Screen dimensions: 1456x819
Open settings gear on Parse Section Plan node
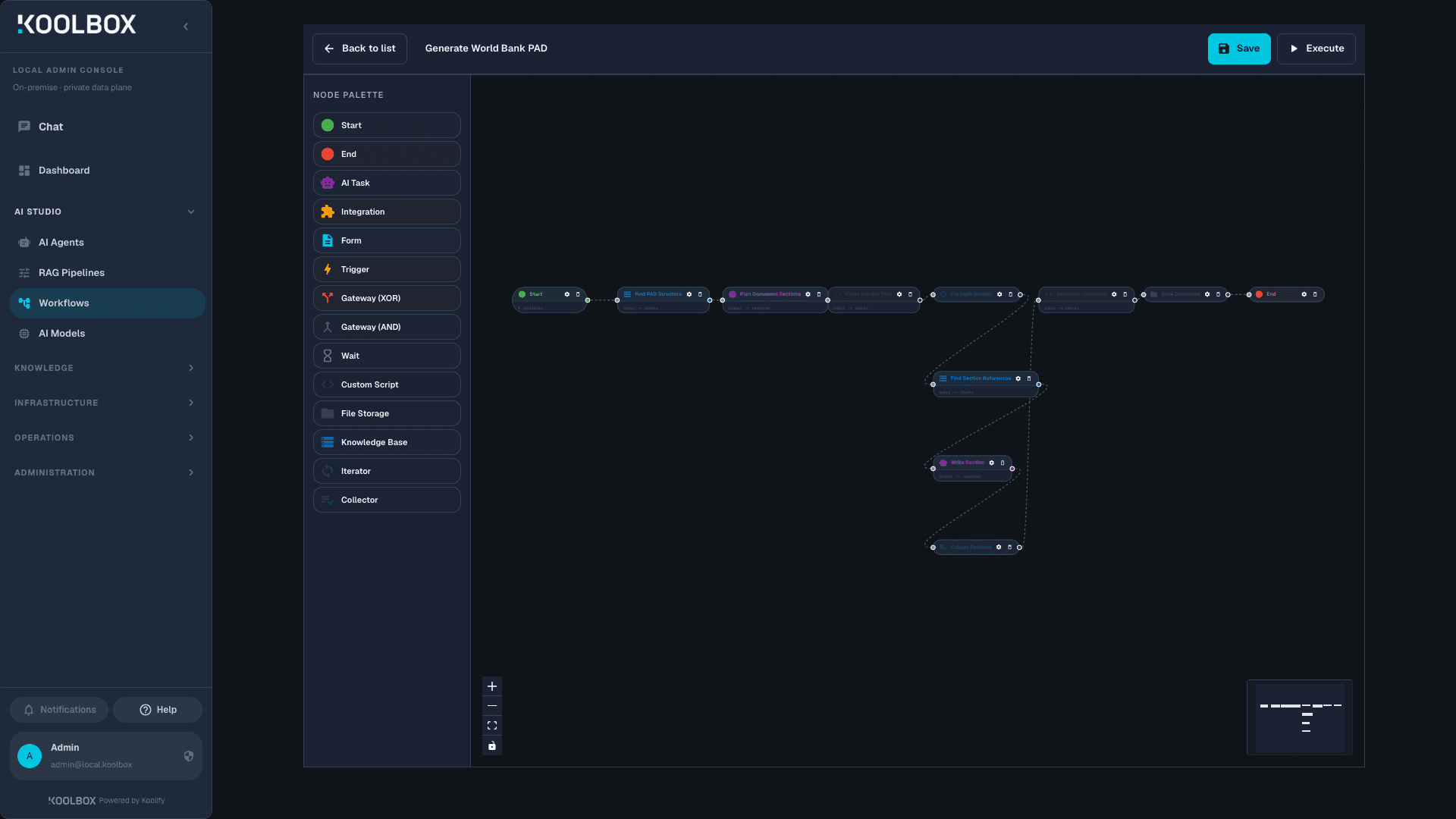[899, 294]
